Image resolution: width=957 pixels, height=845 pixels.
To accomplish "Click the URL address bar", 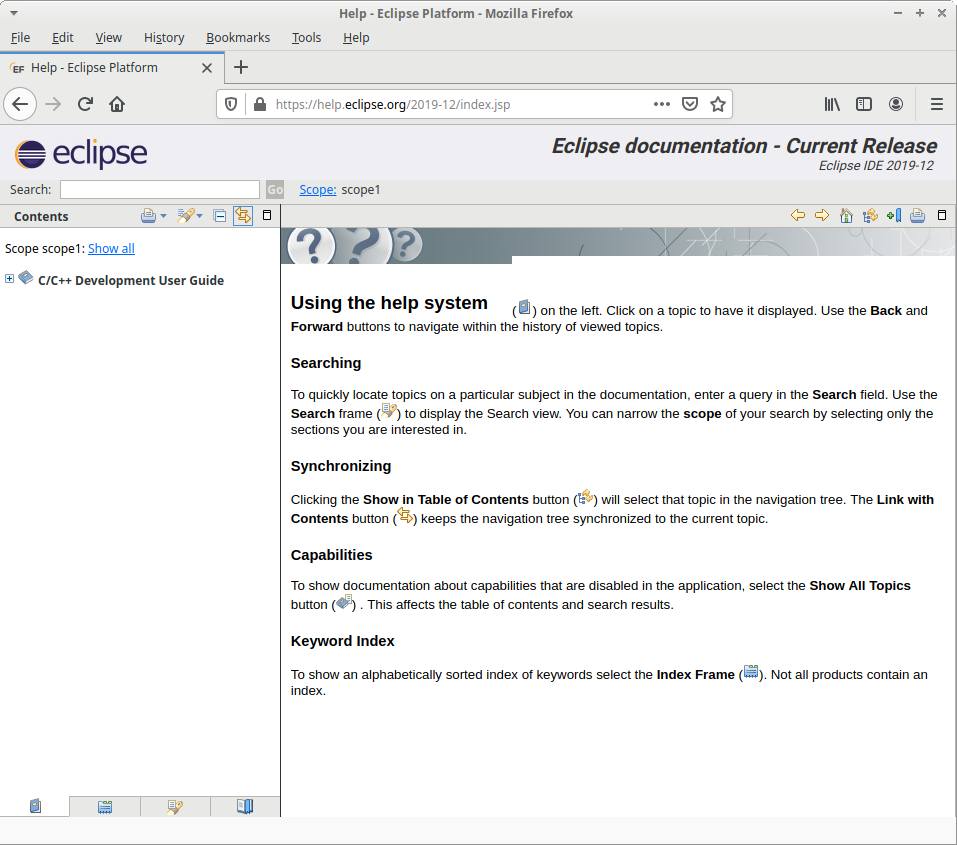I will pyautogui.click(x=458, y=104).
